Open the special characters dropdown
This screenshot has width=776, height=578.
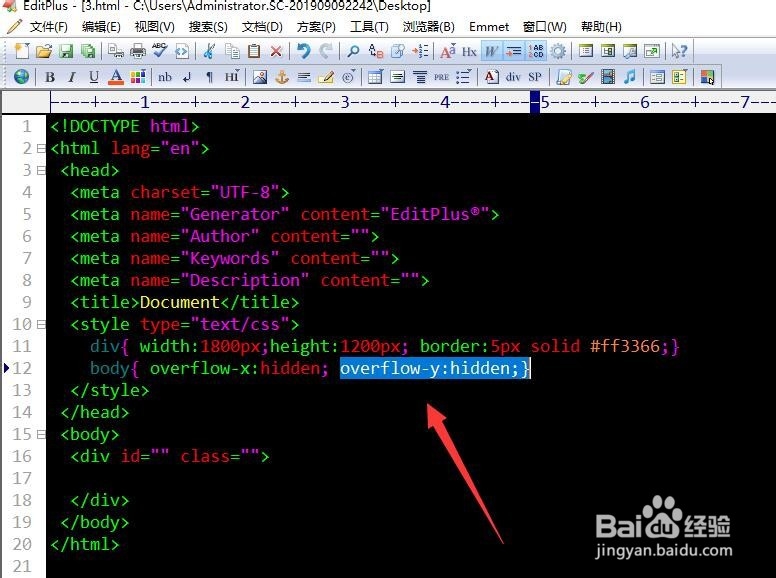coord(348,77)
